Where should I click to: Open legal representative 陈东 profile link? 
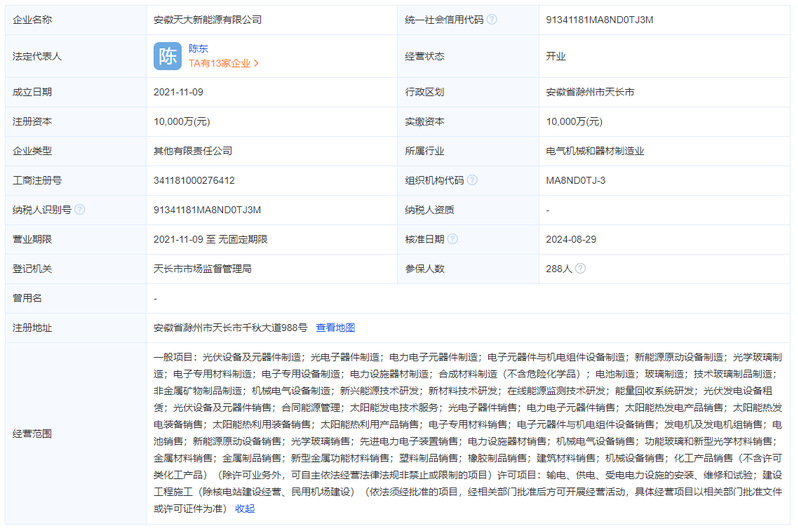(x=200, y=47)
